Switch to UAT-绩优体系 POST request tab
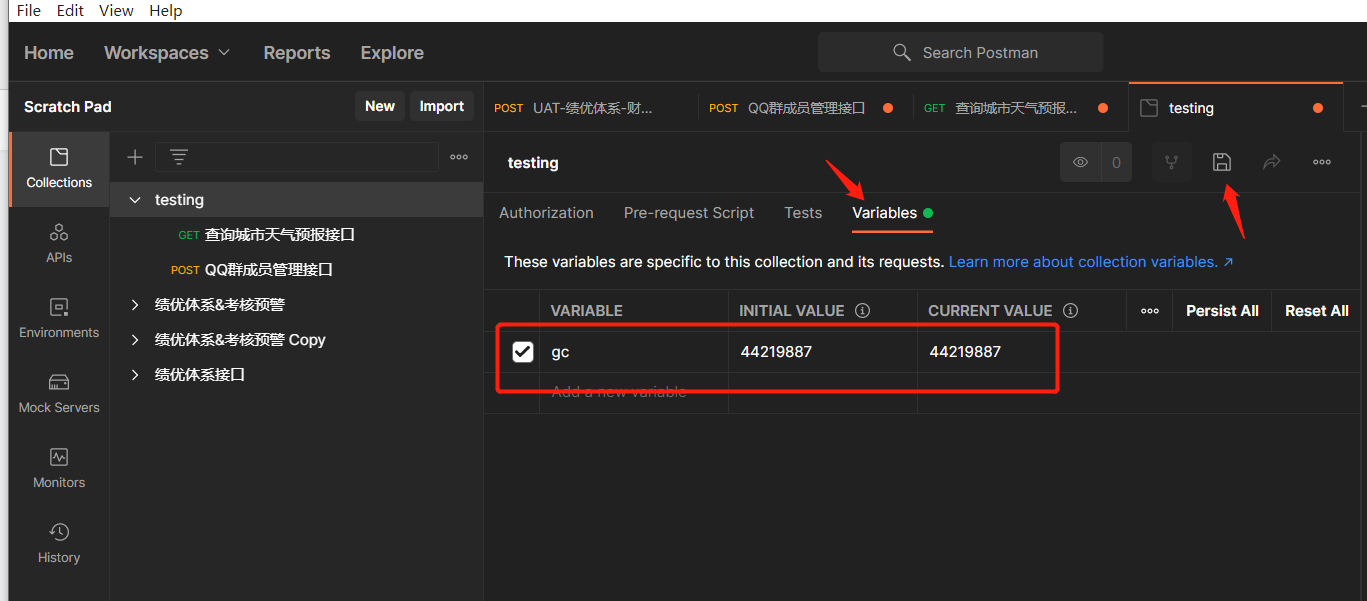1367x601 pixels. (592, 108)
